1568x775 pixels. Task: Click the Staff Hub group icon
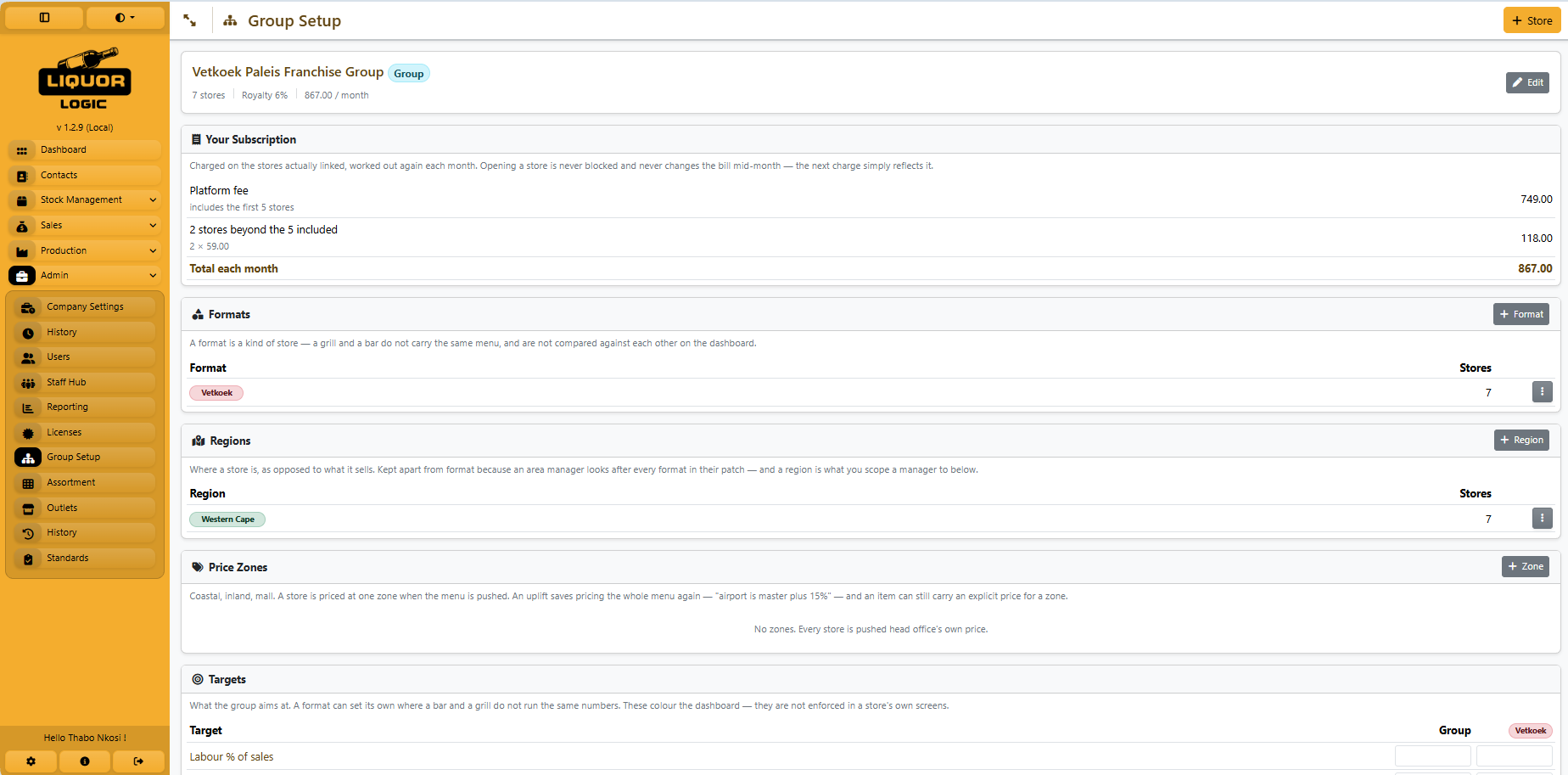[28, 383]
